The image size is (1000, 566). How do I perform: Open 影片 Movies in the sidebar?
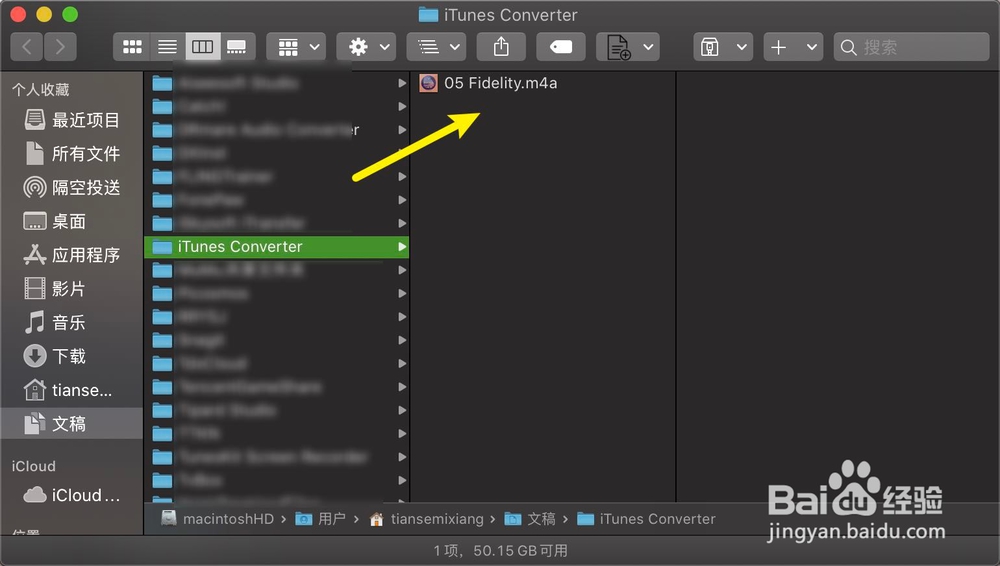click(x=71, y=289)
